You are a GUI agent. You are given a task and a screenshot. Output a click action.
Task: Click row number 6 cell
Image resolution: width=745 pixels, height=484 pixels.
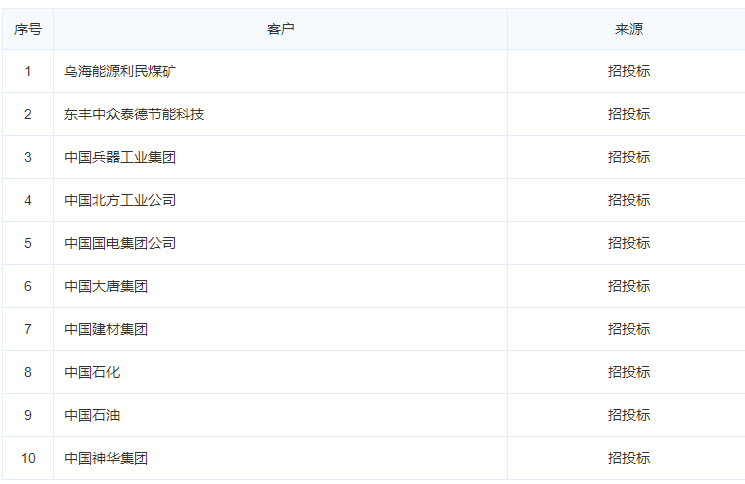tap(28, 286)
